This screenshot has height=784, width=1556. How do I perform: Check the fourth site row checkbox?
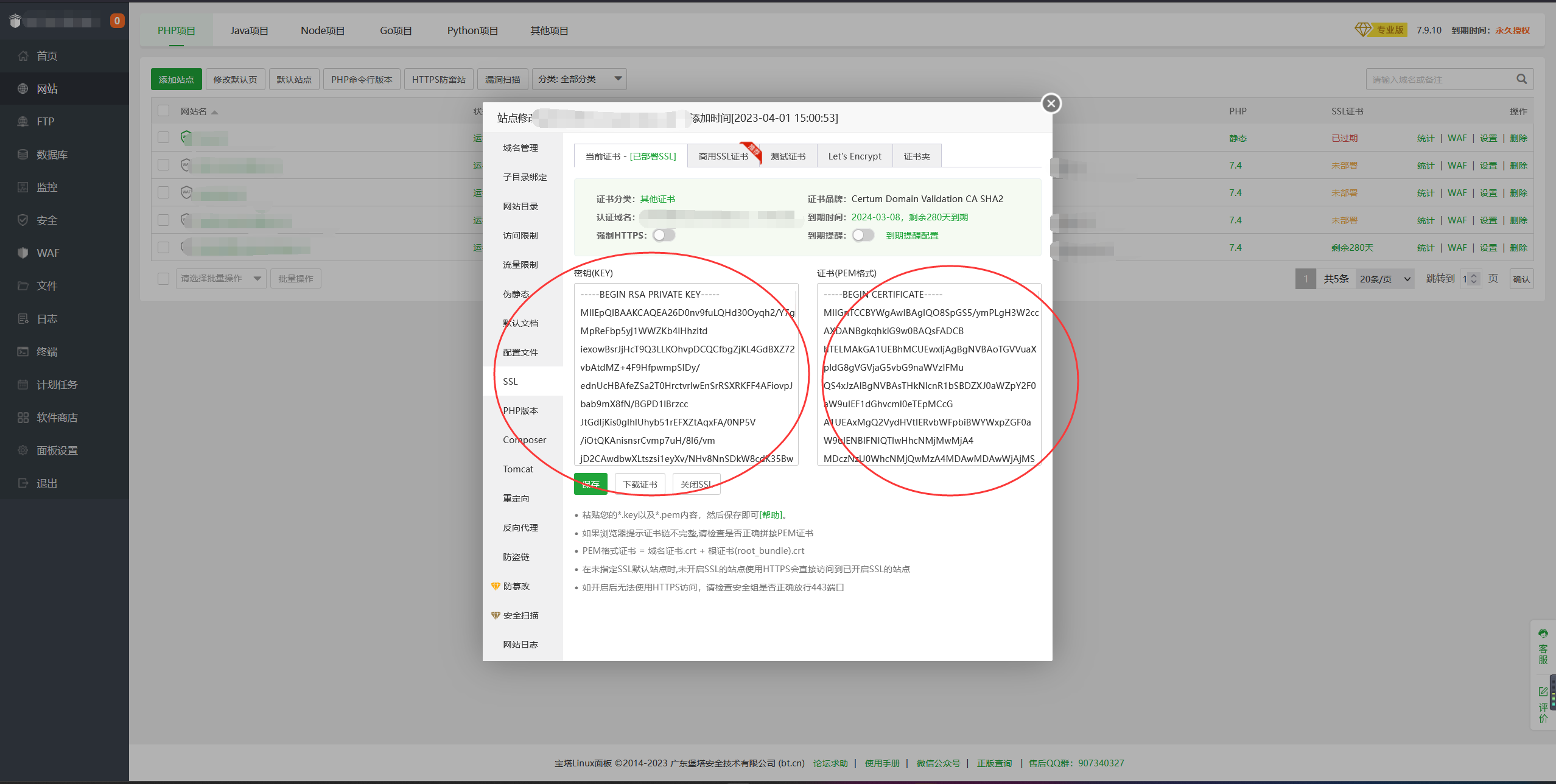click(x=163, y=220)
